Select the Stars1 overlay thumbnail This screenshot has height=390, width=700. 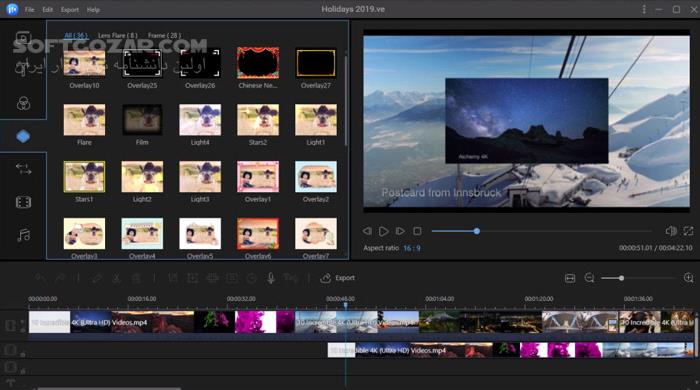[84, 177]
